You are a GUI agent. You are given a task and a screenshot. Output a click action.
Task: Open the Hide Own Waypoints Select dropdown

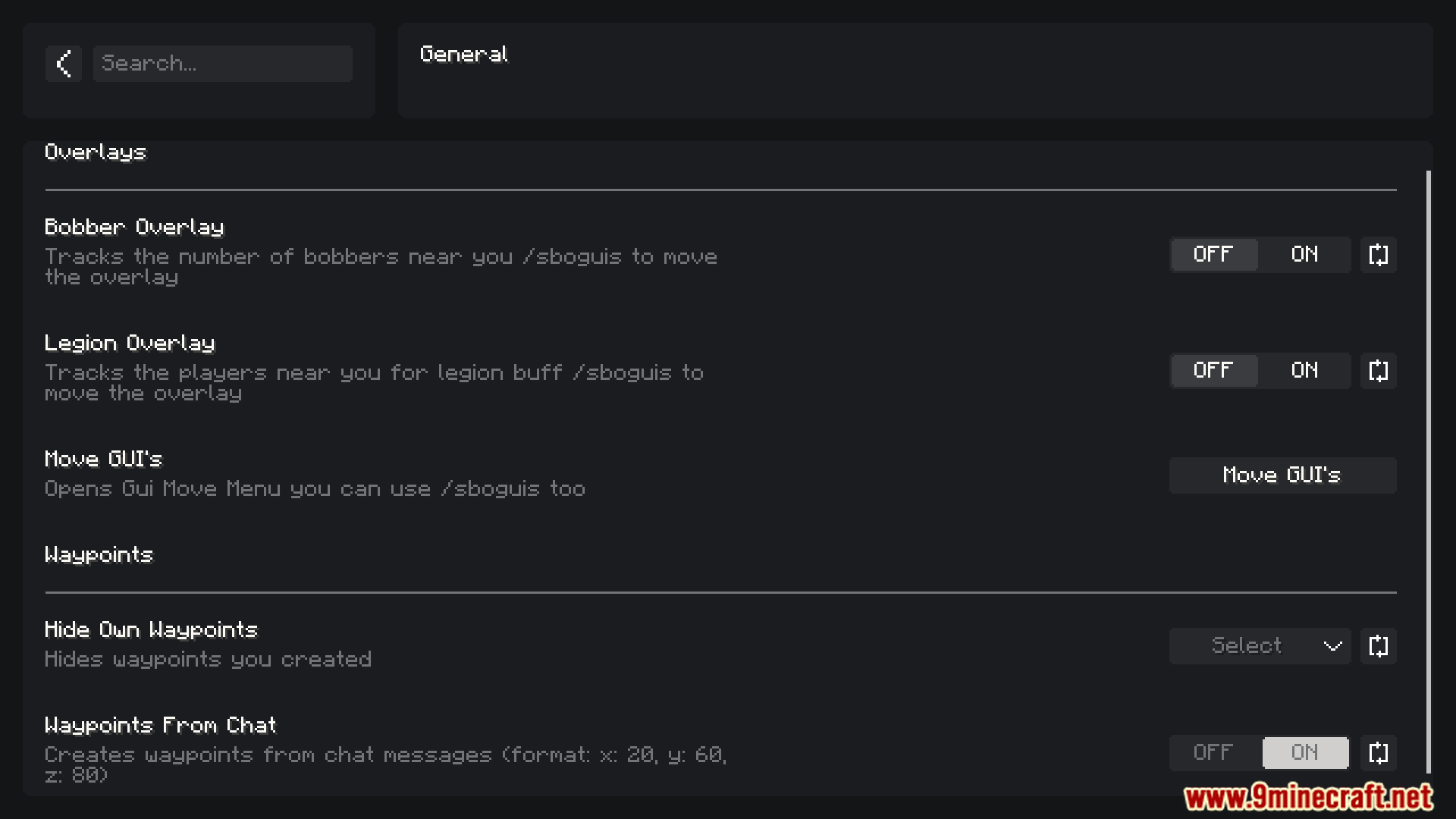pos(1247,646)
